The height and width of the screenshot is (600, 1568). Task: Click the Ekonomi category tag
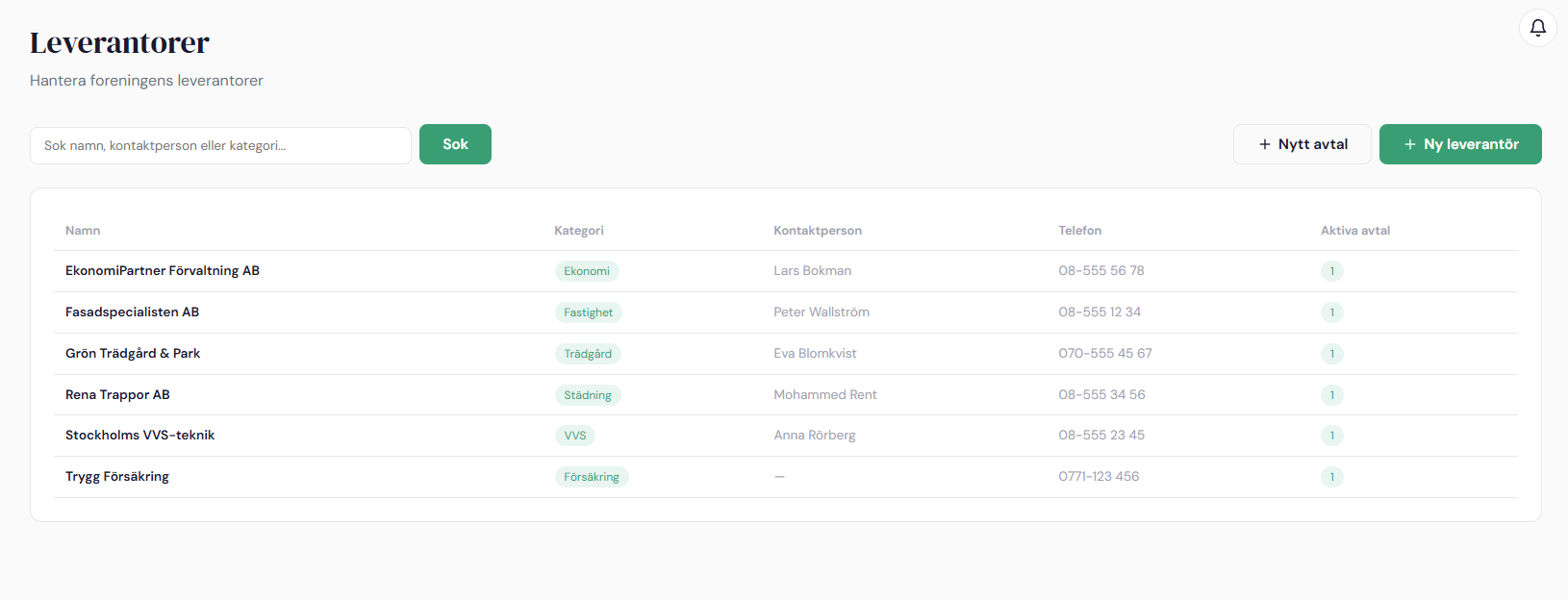tap(587, 271)
